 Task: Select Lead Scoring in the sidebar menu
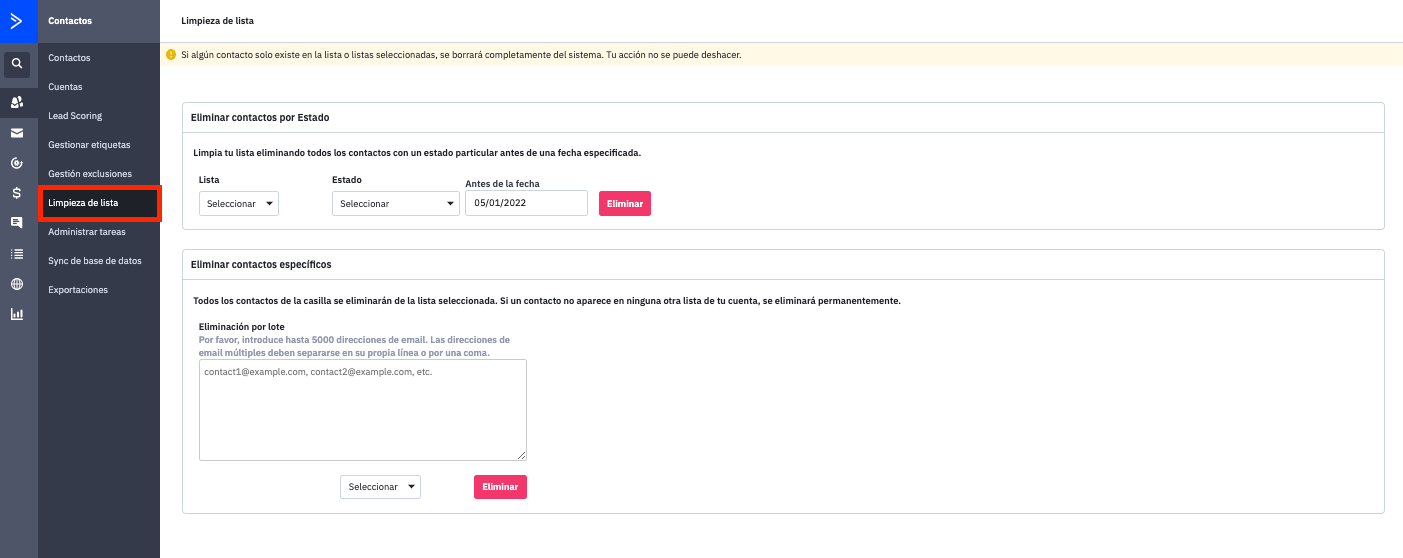75,116
